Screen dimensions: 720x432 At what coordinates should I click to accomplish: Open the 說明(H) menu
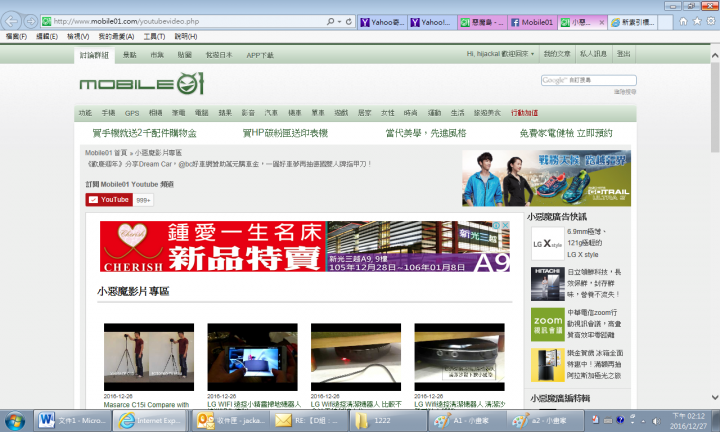[186, 36]
